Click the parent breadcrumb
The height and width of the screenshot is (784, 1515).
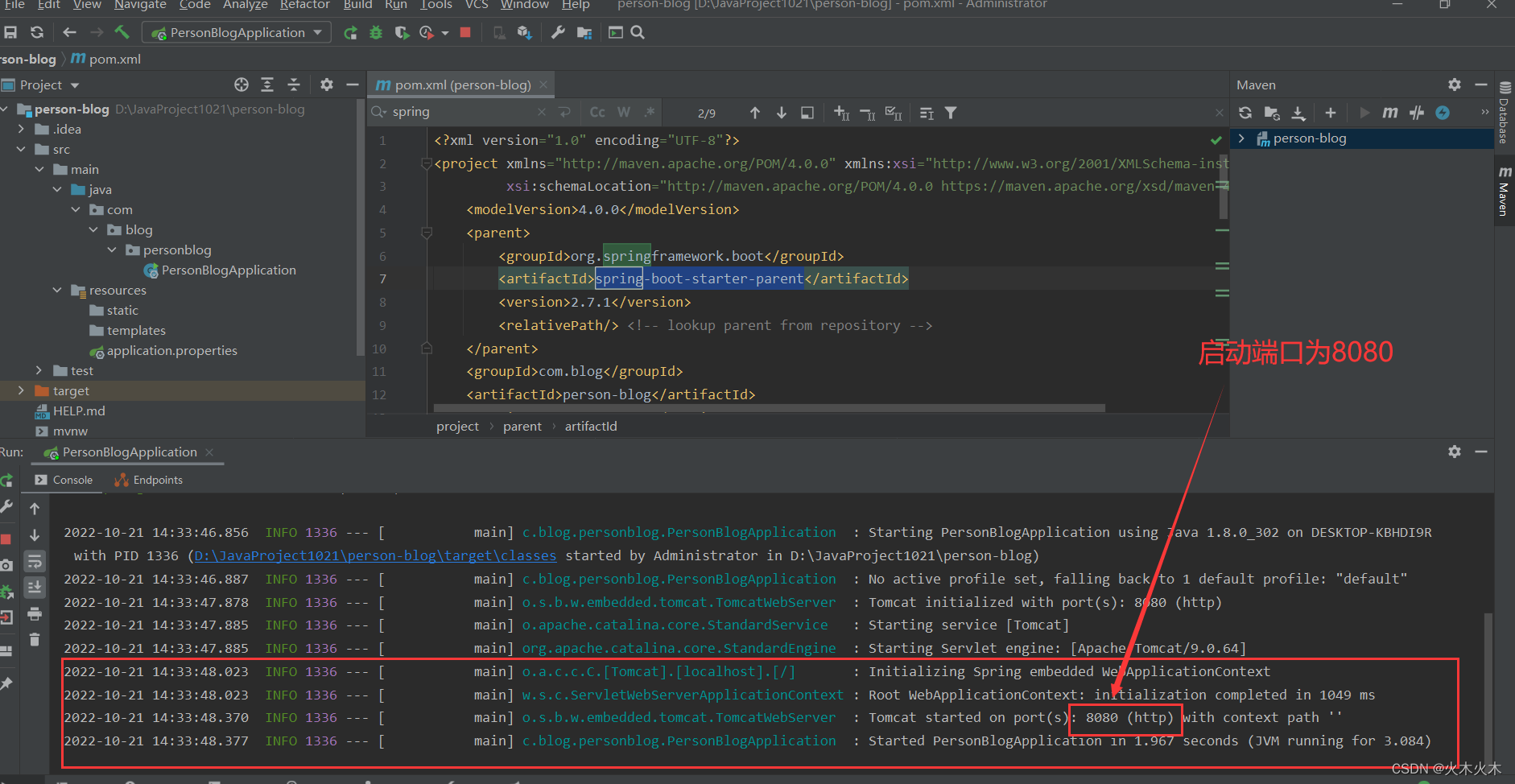pos(522,426)
